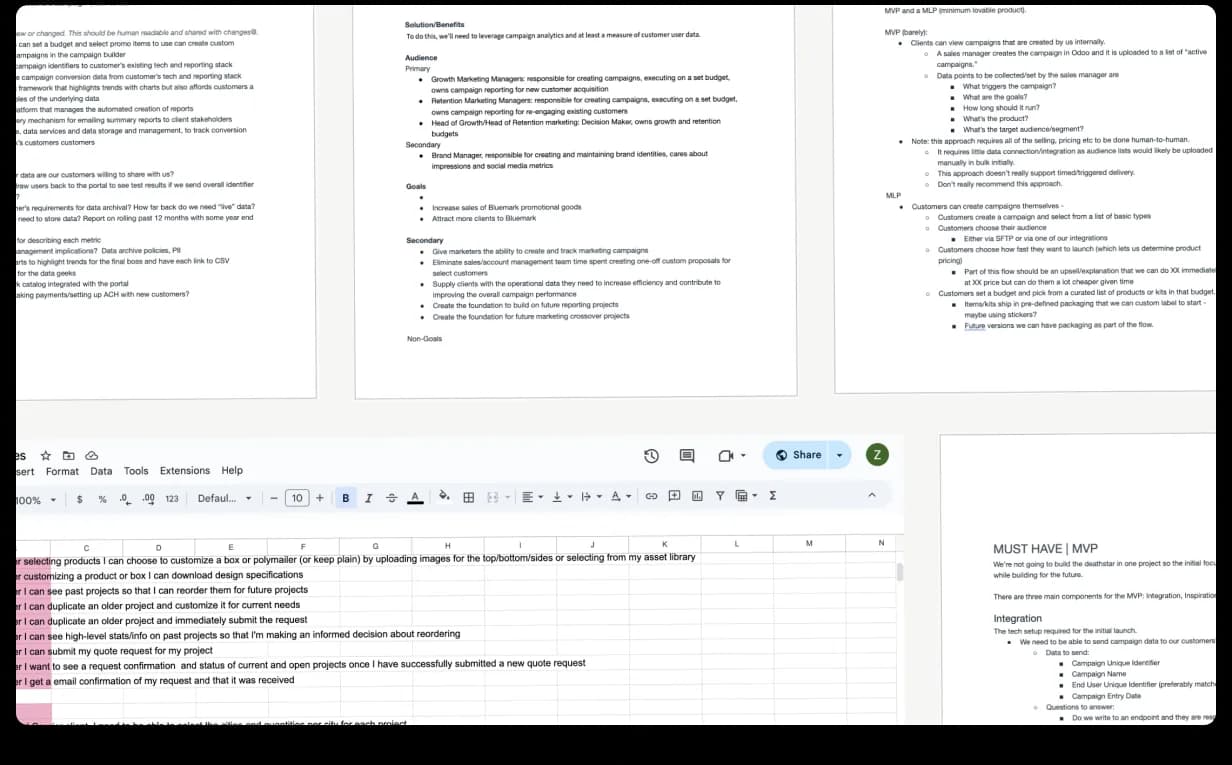This screenshot has width=1232, height=765.
Task: Insert a link with the chain icon
Action: (651, 496)
